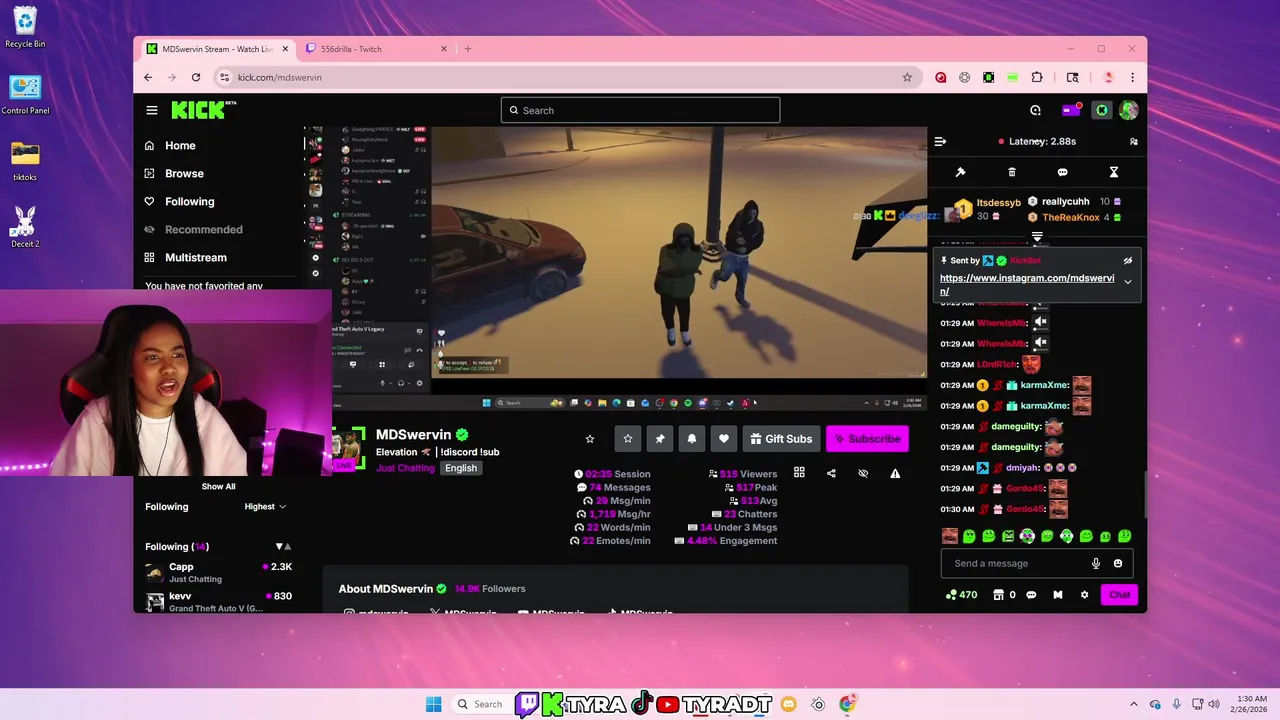Viewport: 1280px width, 720px height.
Task: Click the Subscribe button
Action: pos(867,438)
